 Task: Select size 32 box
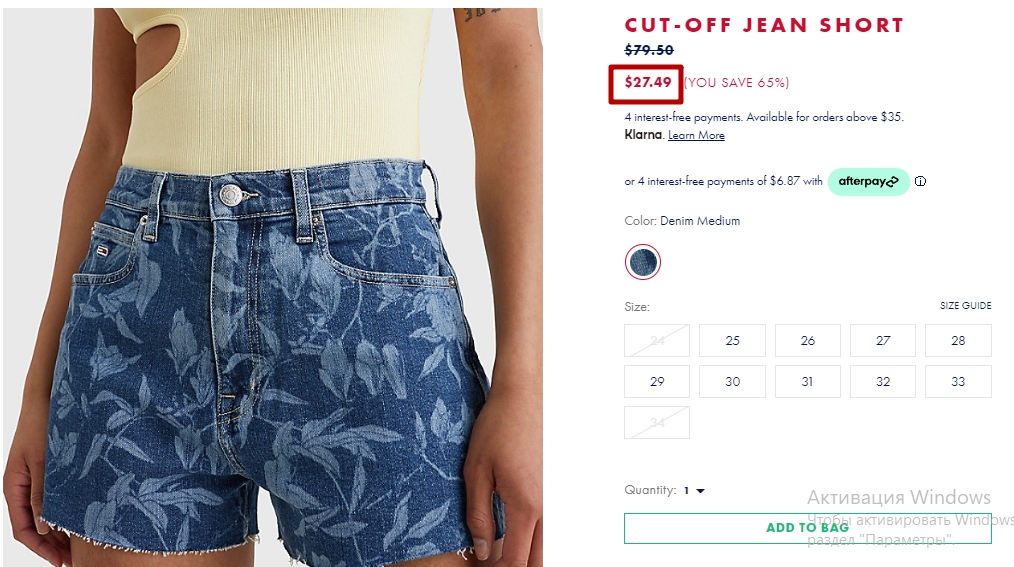pos(883,381)
